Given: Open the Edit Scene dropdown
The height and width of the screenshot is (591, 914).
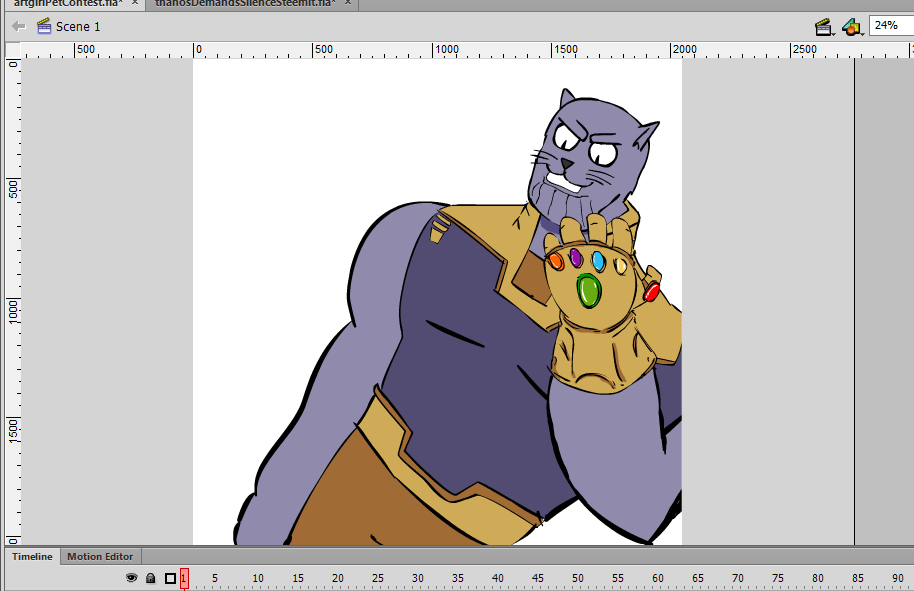Looking at the screenshot, I should pyautogui.click(x=824, y=27).
